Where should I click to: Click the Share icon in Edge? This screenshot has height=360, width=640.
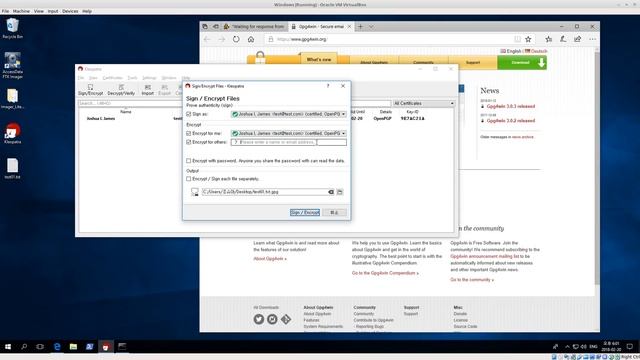tap(578, 39)
